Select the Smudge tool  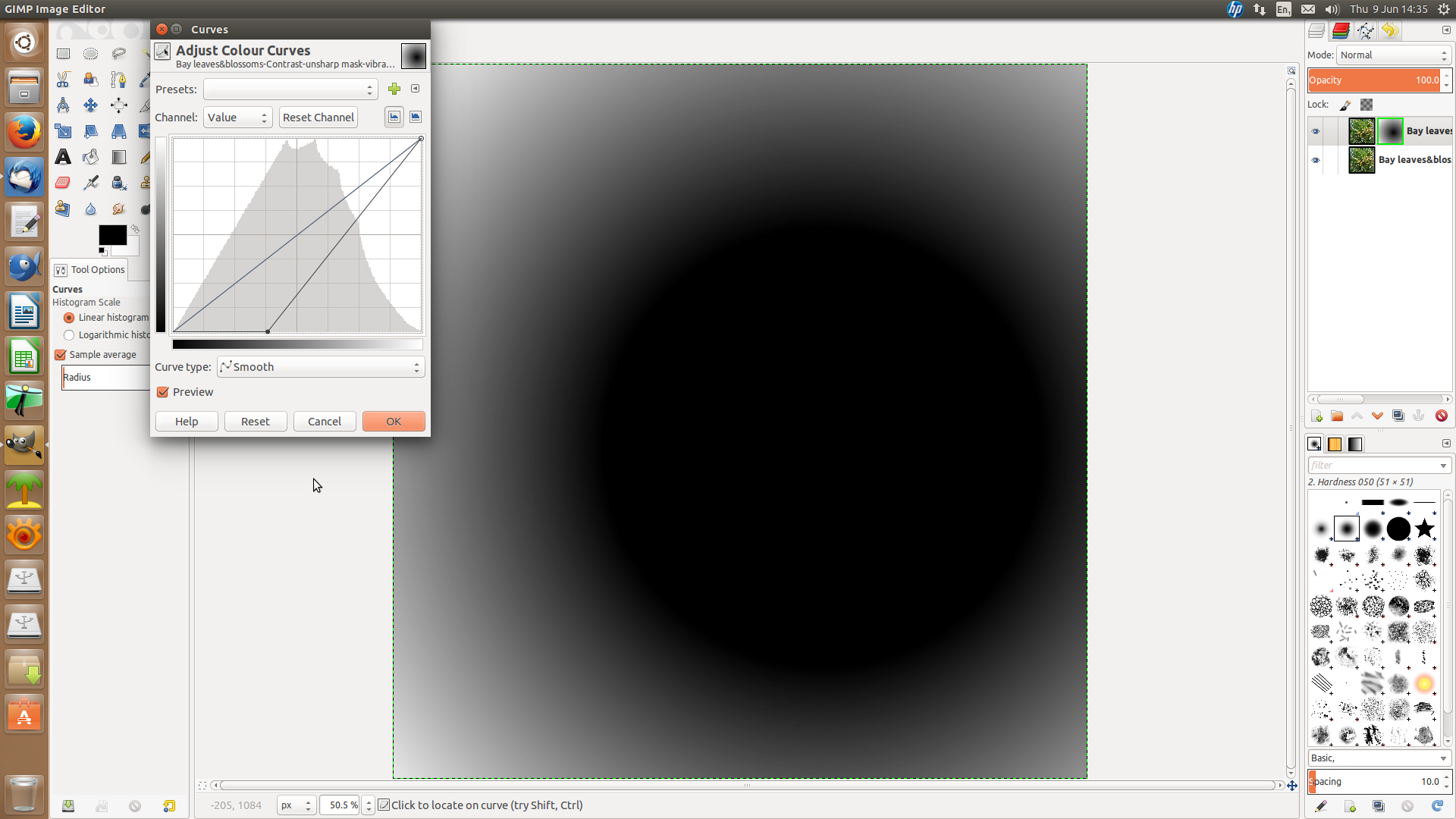pyautogui.click(x=118, y=209)
